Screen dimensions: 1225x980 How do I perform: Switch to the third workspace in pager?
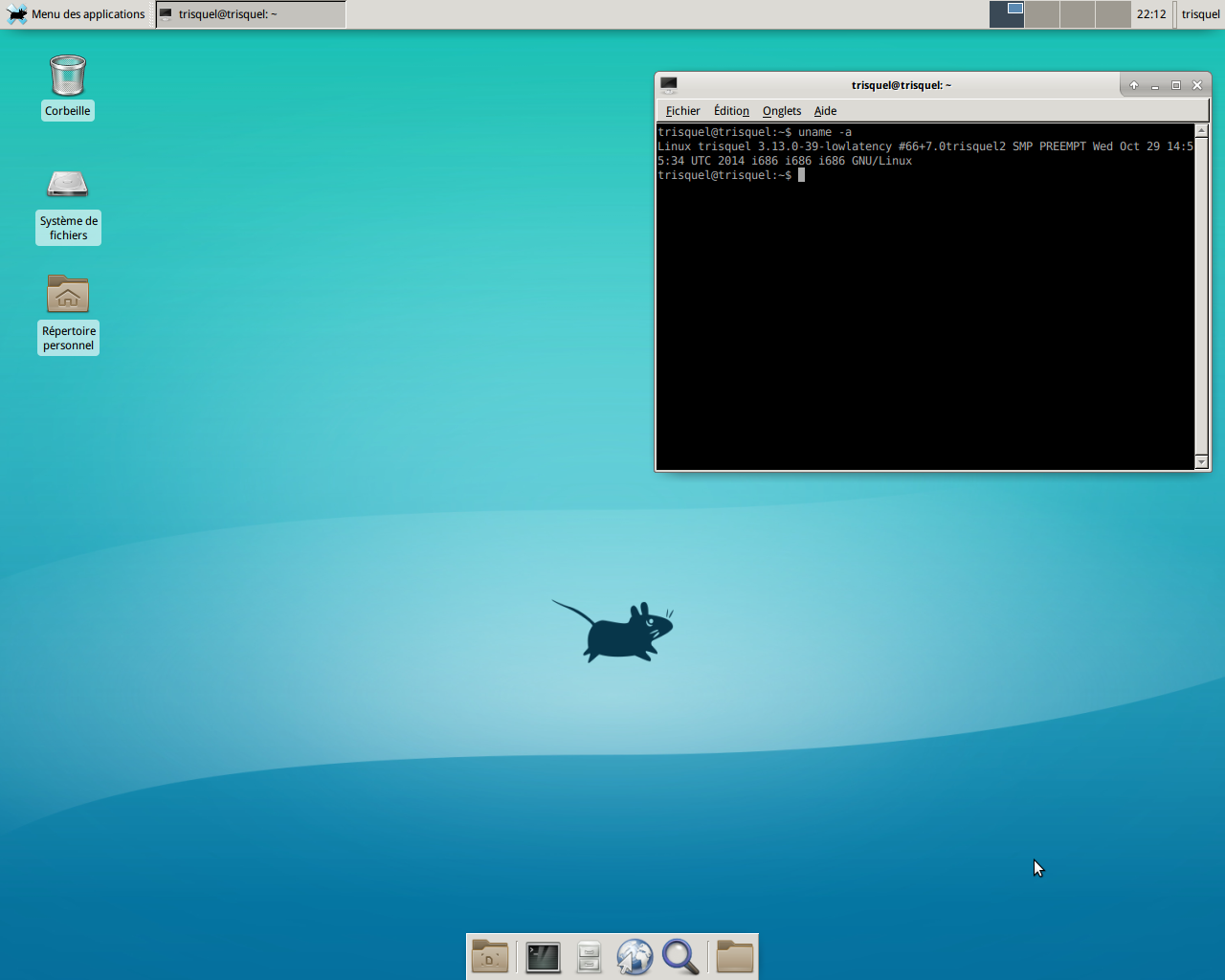coord(1078,14)
